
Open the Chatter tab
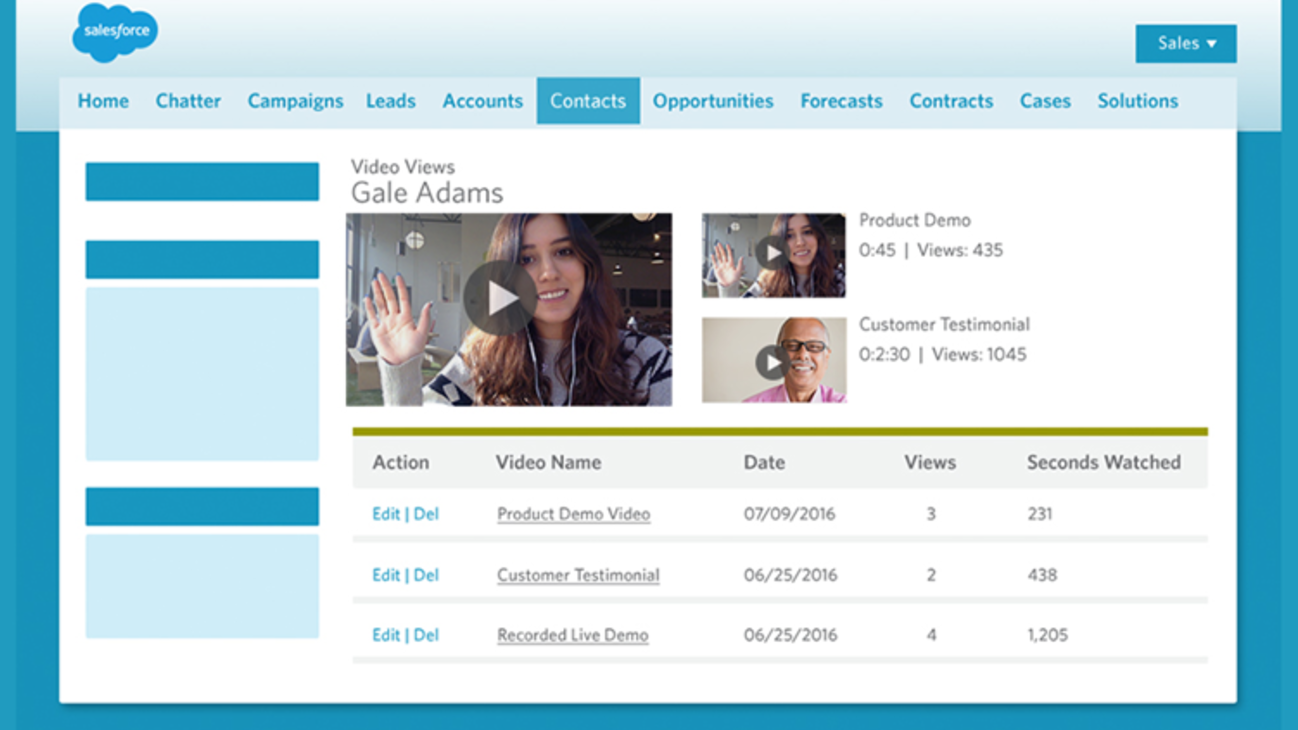coord(188,100)
